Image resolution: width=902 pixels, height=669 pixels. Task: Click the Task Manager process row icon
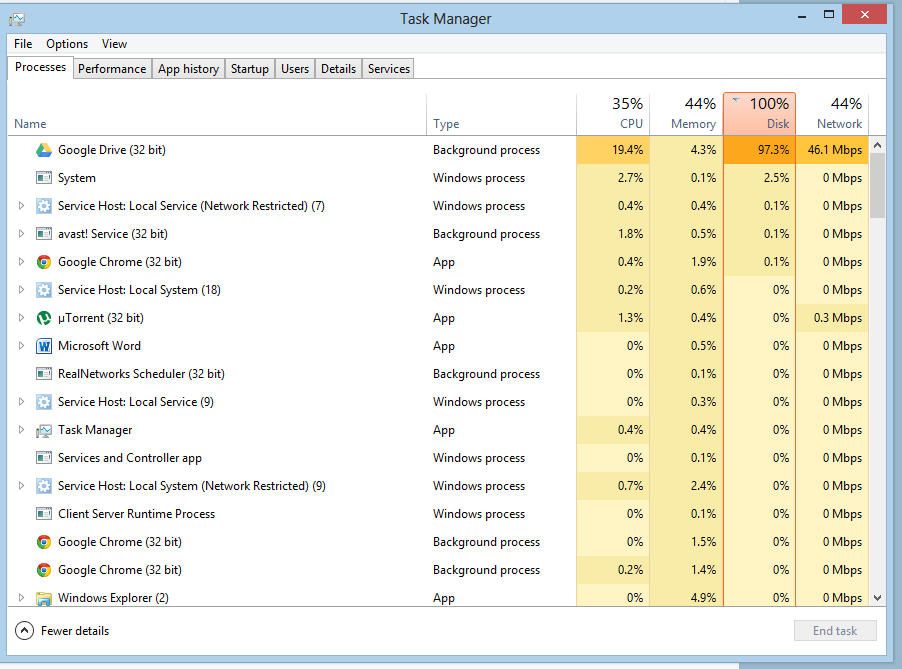[44, 430]
